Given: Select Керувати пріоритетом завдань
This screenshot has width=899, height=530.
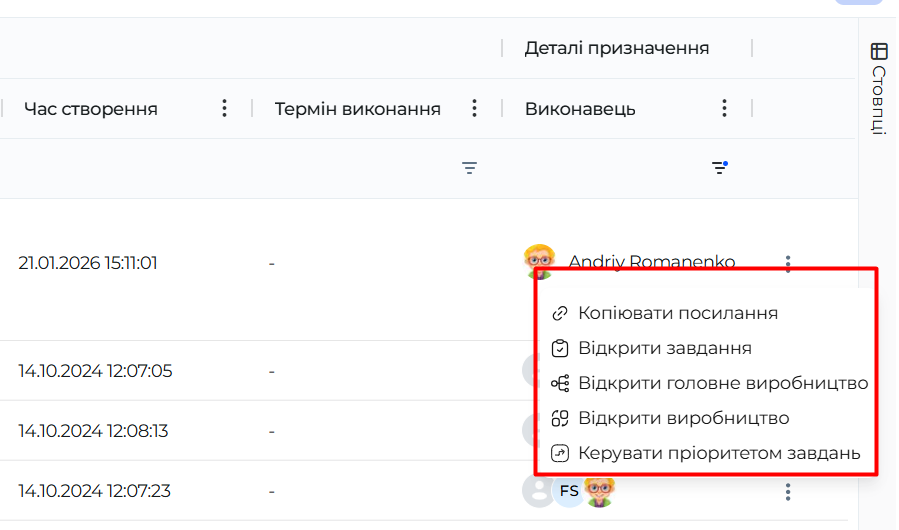Looking at the screenshot, I should coord(718,453).
